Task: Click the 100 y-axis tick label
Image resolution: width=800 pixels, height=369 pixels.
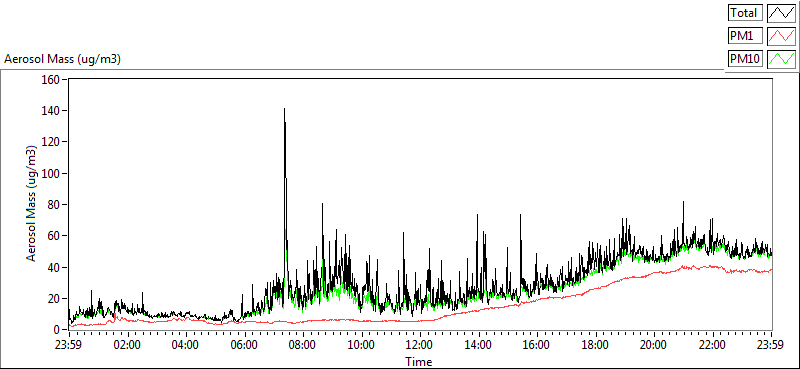Action: pos(53,174)
